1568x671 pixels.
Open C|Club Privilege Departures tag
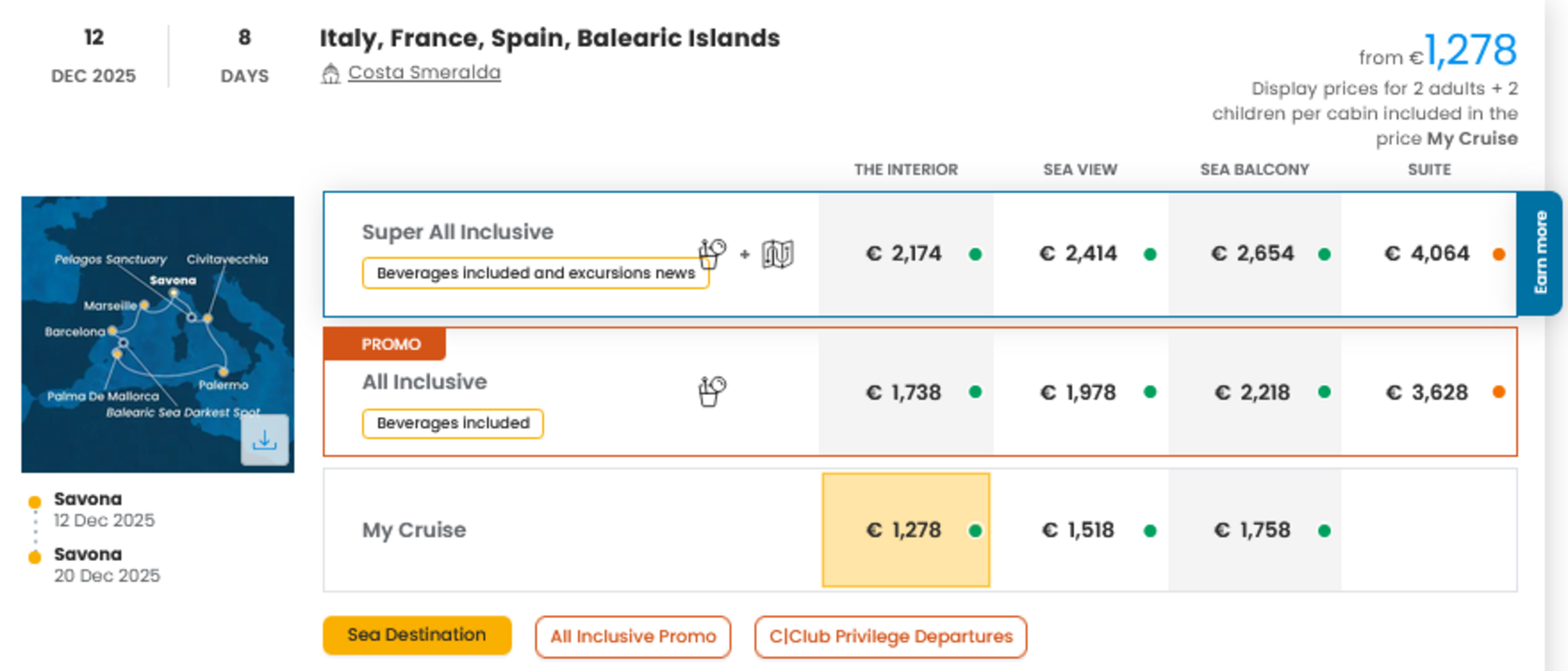point(890,637)
